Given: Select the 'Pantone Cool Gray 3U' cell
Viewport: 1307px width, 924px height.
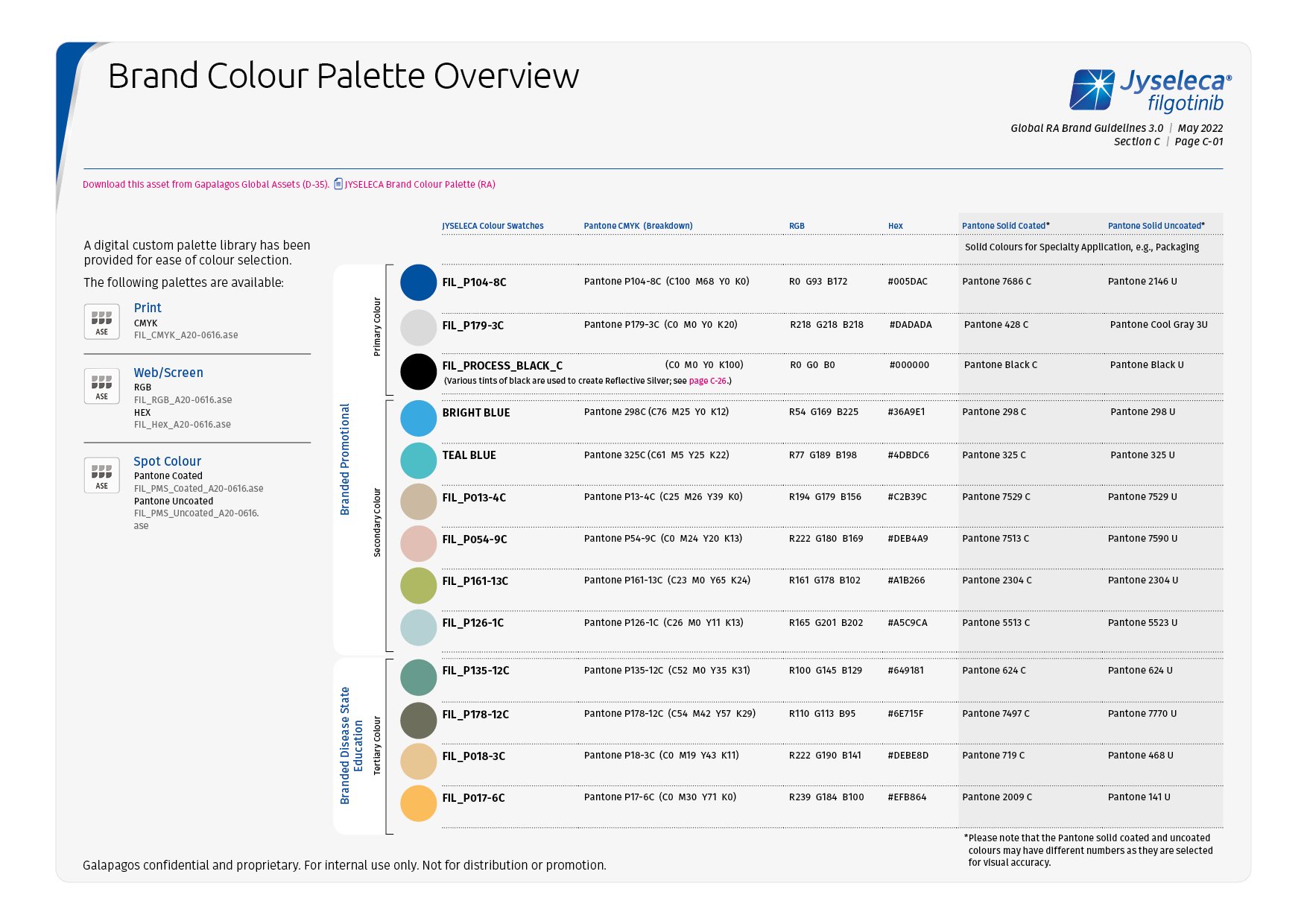Looking at the screenshot, I should [1159, 325].
